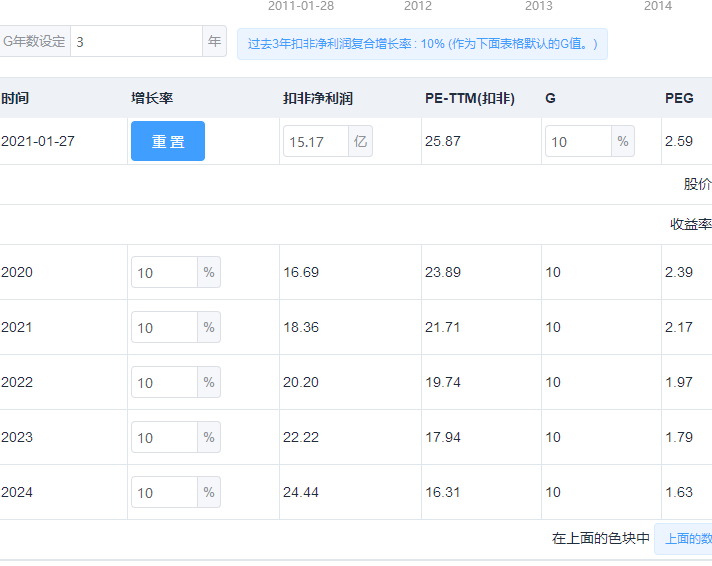Focus the G percent input in 2021-01-27 row
Image resolution: width=712 pixels, height=566 pixels.
point(578,142)
